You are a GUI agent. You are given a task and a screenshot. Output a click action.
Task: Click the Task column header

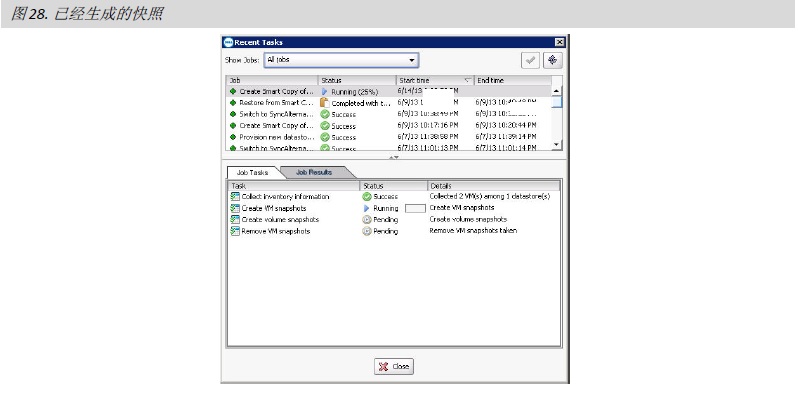point(294,186)
